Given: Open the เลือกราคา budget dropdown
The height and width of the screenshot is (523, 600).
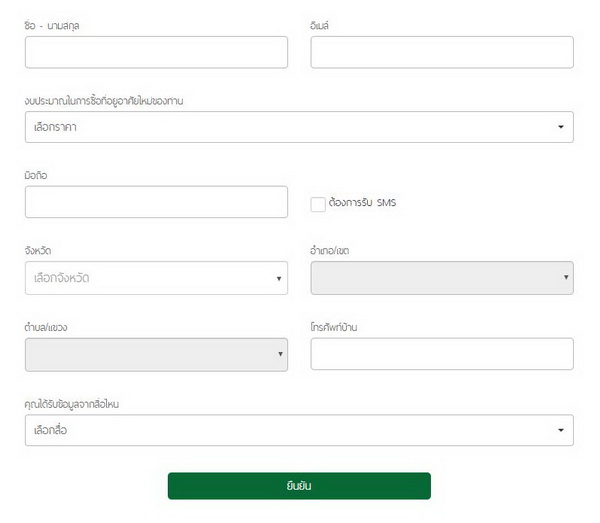Looking at the screenshot, I should [x=299, y=127].
